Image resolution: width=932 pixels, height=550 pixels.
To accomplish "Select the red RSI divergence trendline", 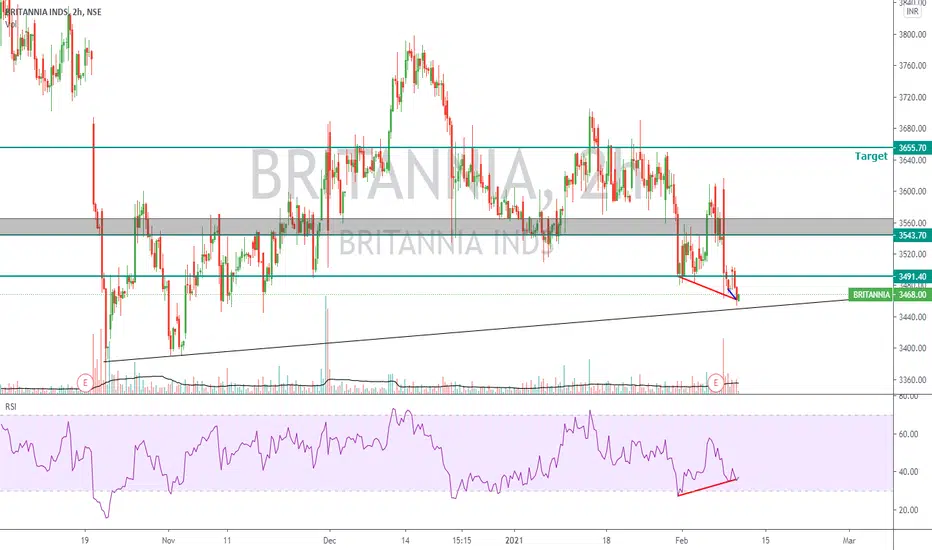I will pyautogui.click(x=707, y=487).
